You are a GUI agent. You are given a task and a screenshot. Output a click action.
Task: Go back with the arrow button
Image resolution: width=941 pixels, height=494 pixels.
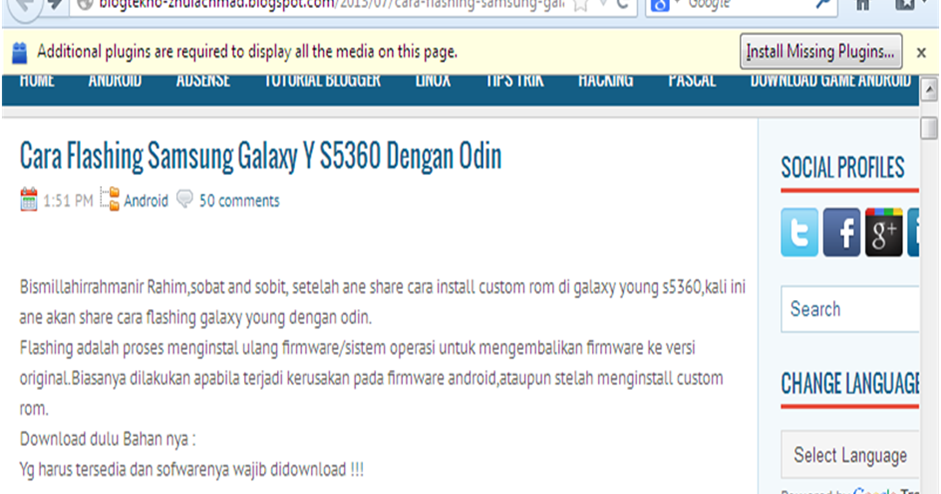(25, 6)
